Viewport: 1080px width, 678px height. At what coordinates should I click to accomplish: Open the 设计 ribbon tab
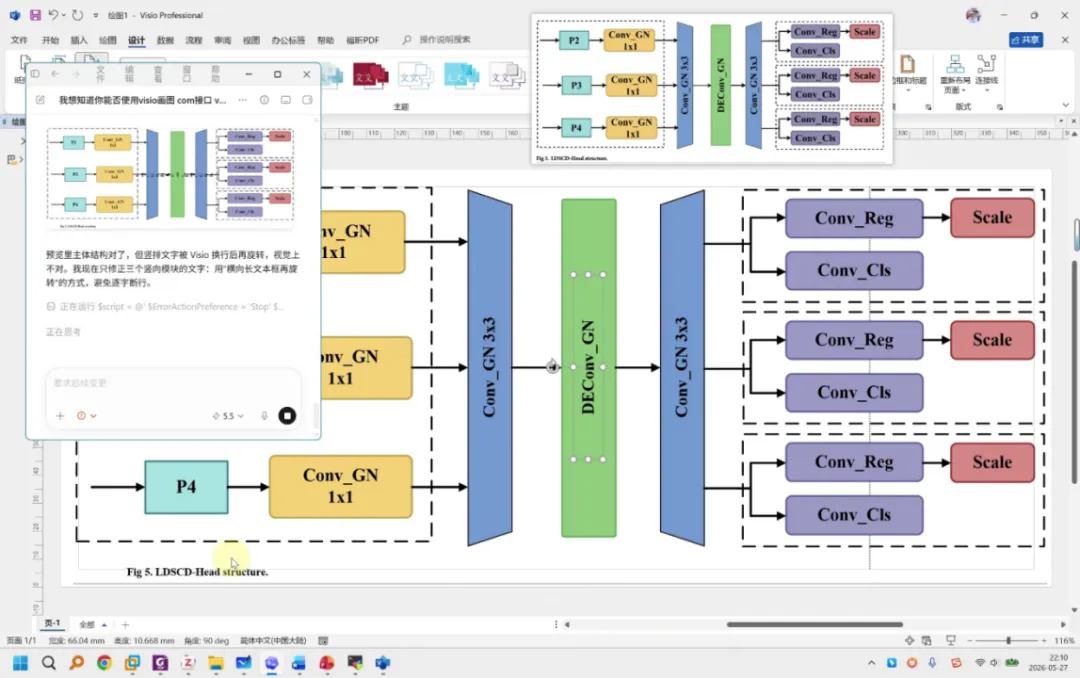[136, 40]
